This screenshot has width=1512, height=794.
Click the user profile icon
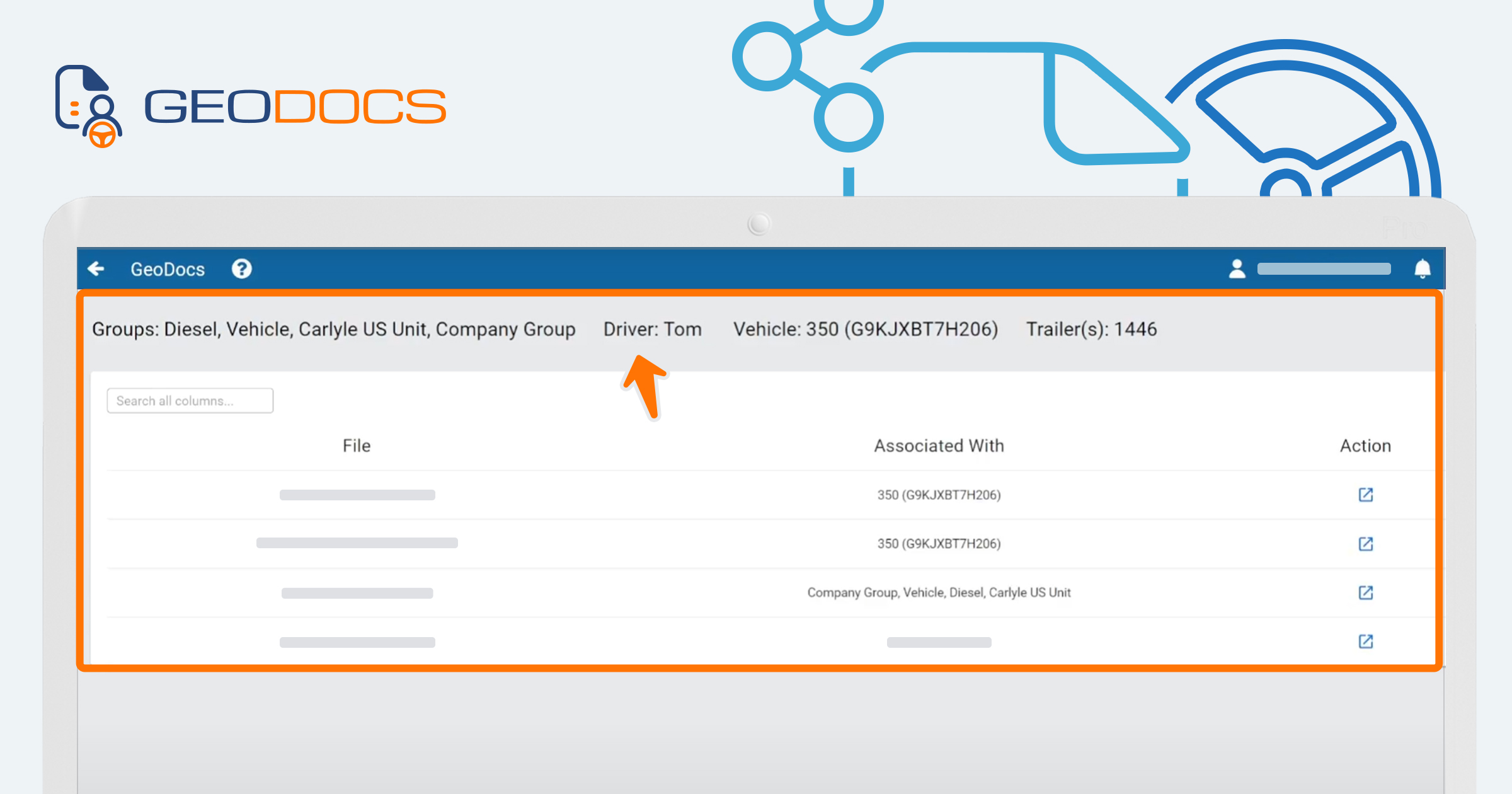(x=1237, y=269)
